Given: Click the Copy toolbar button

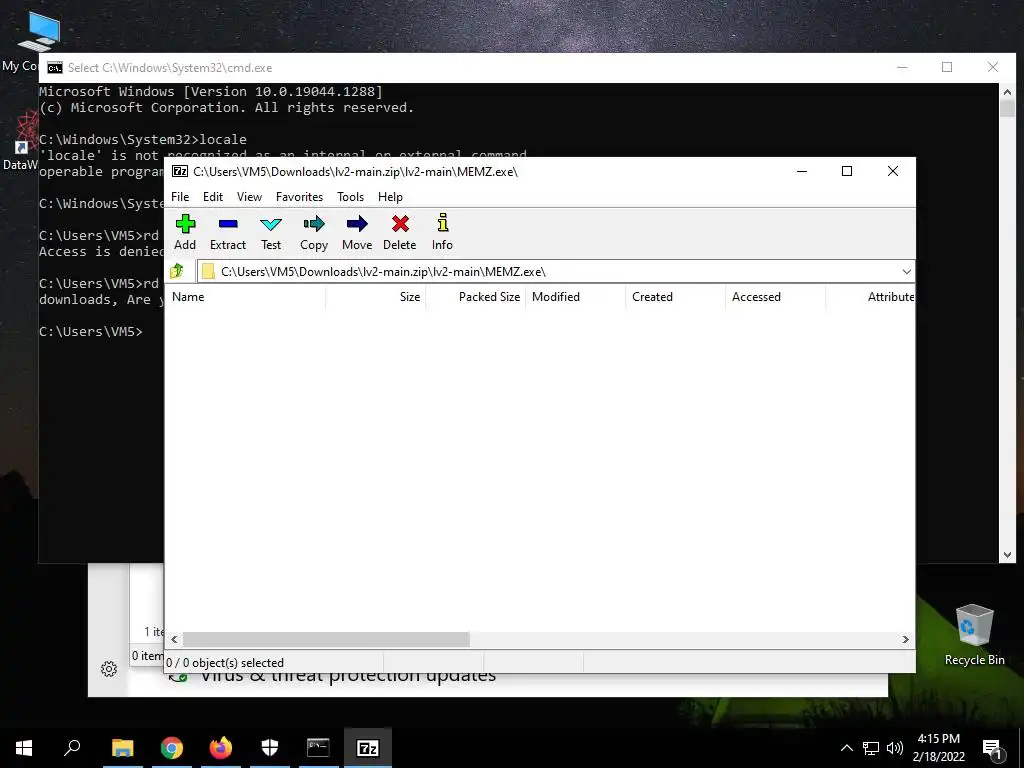Looking at the screenshot, I should click(314, 232).
